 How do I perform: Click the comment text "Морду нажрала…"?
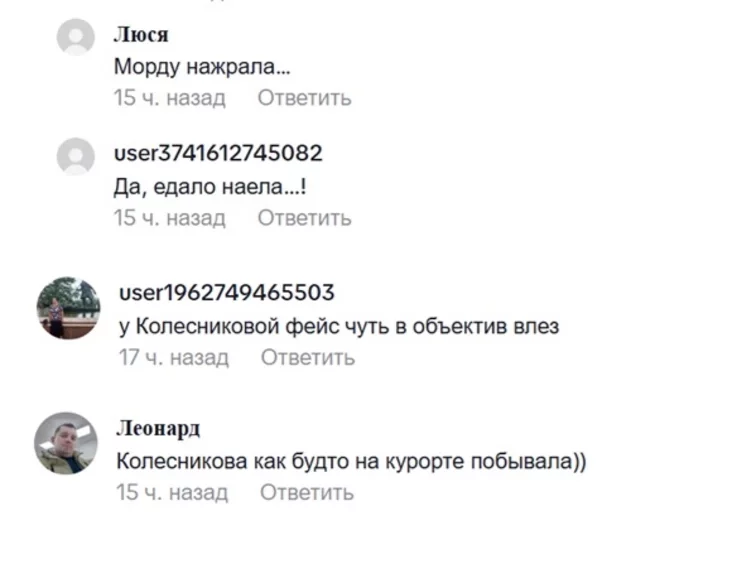pos(201,67)
